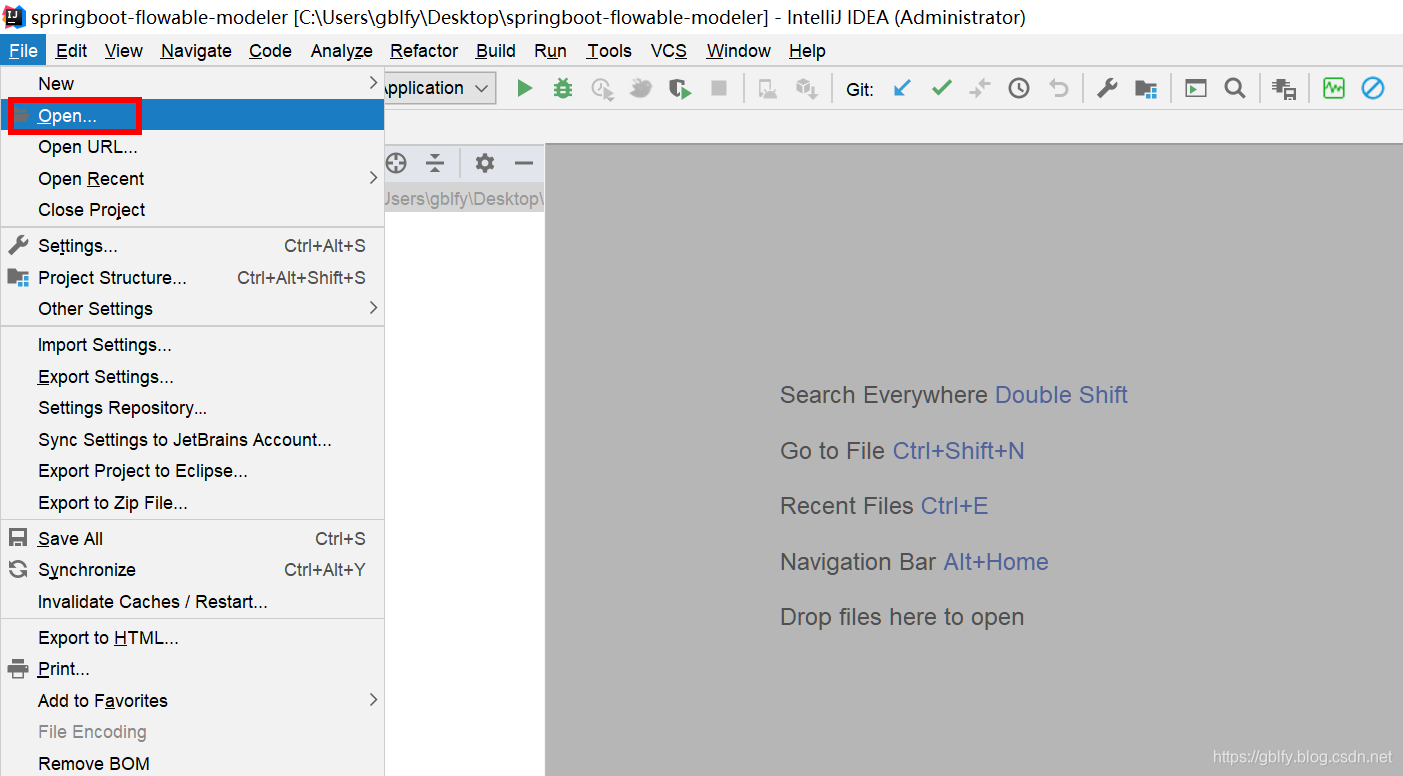Collapse all in the project panel

tap(435, 163)
